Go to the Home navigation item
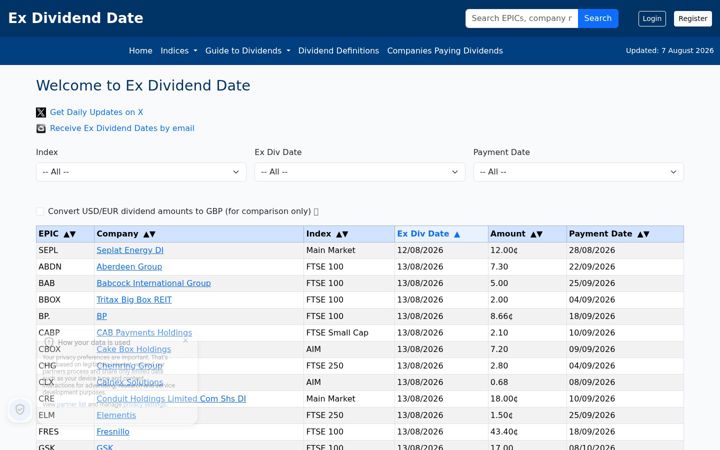 (x=141, y=51)
